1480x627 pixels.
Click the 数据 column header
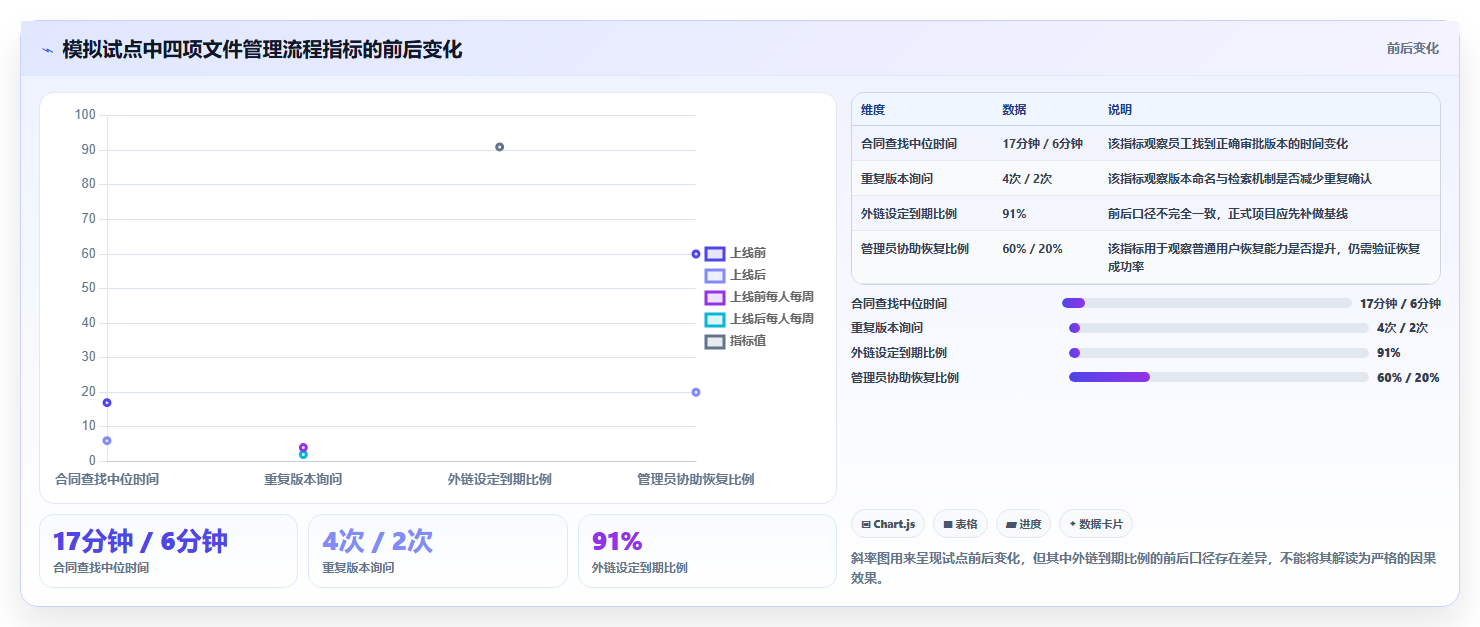(1014, 110)
